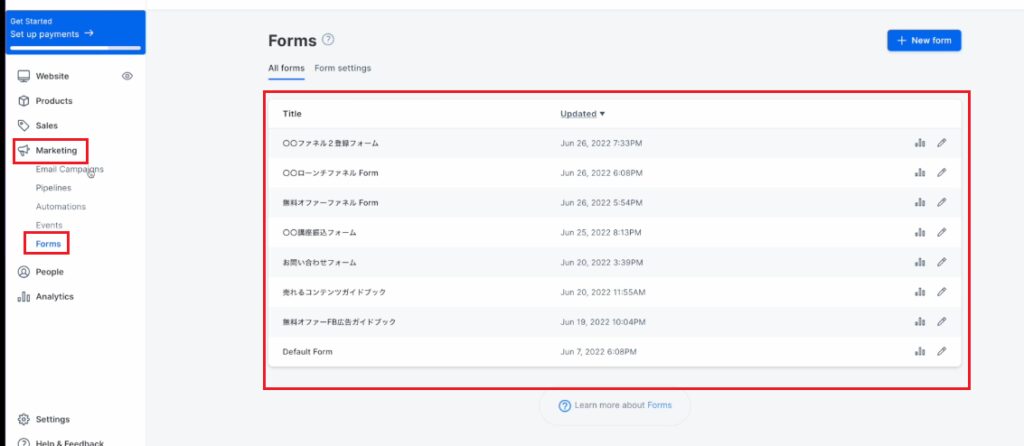
Task: Open analytics for 〇〇ローンチファネル Form row
Action: tap(920, 172)
